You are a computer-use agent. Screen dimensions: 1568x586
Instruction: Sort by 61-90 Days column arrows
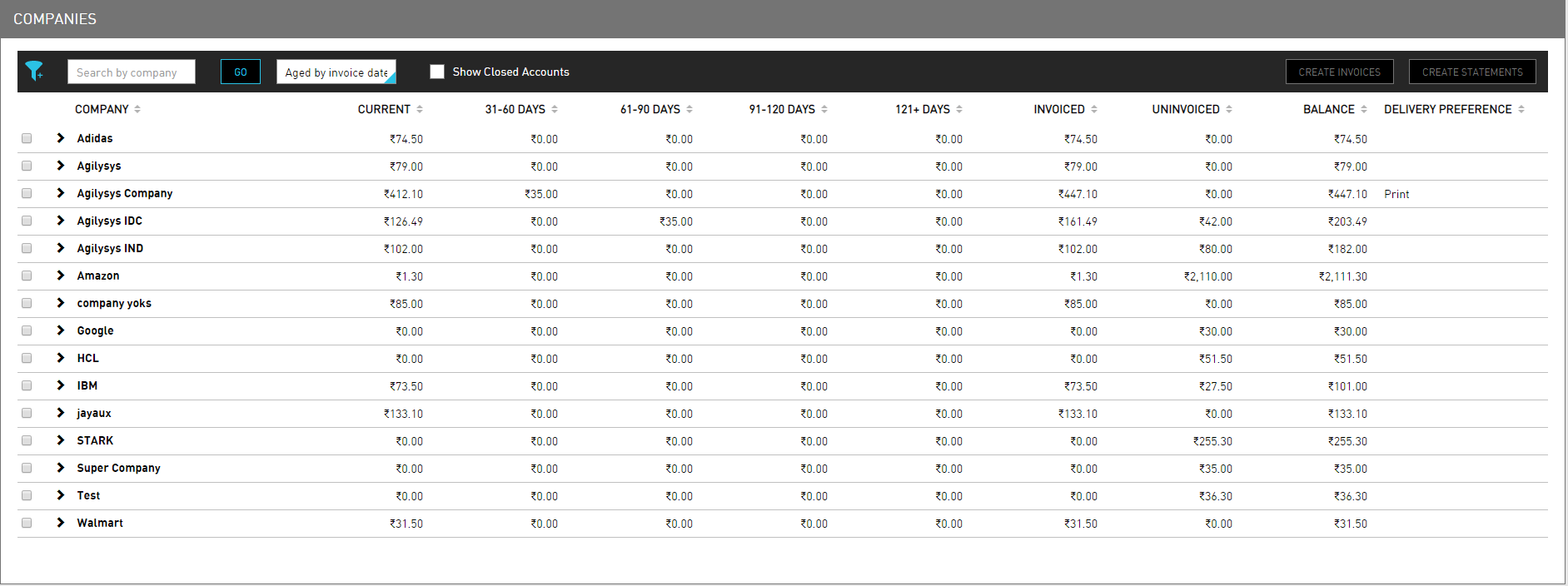[x=689, y=109]
